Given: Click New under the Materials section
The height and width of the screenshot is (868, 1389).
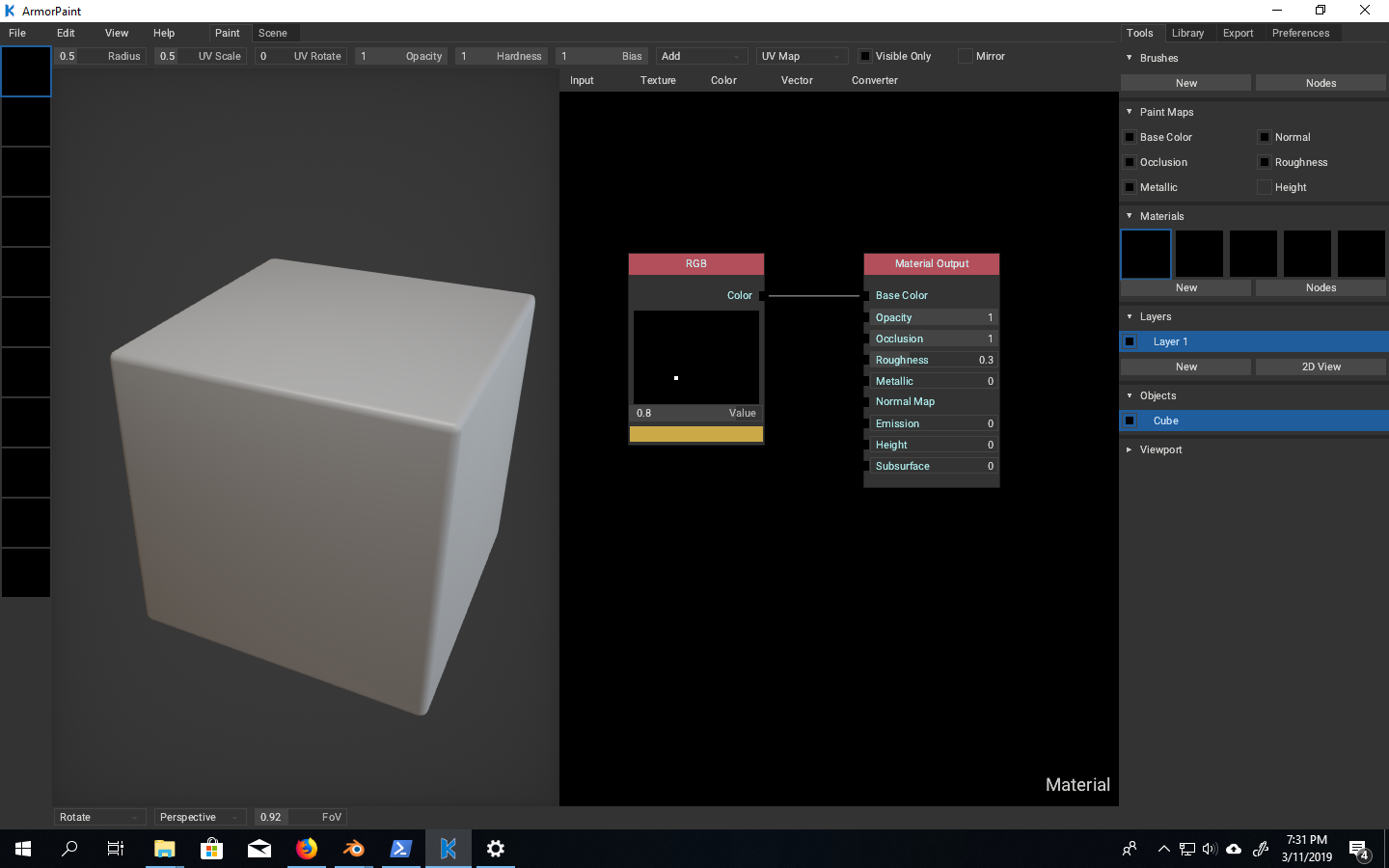Looking at the screenshot, I should point(1185,287).
